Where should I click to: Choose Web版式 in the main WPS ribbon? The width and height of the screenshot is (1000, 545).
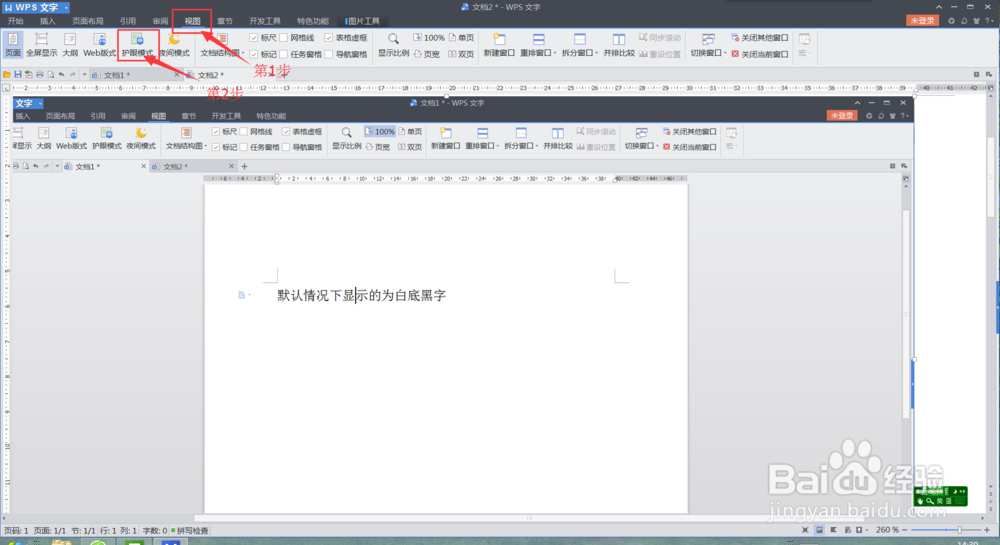(99, 45)
